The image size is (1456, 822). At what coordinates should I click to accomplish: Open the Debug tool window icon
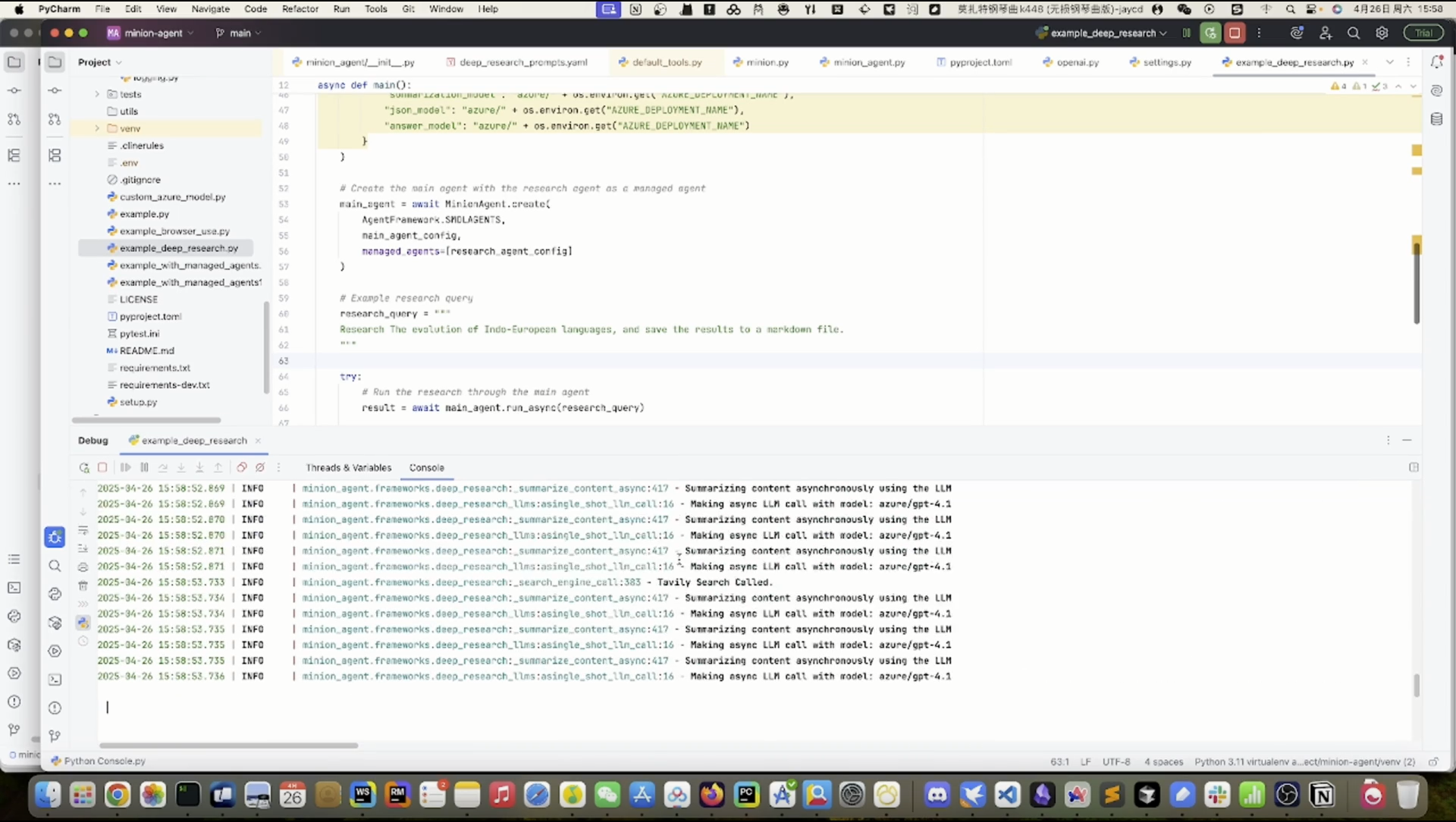(55, 538)
